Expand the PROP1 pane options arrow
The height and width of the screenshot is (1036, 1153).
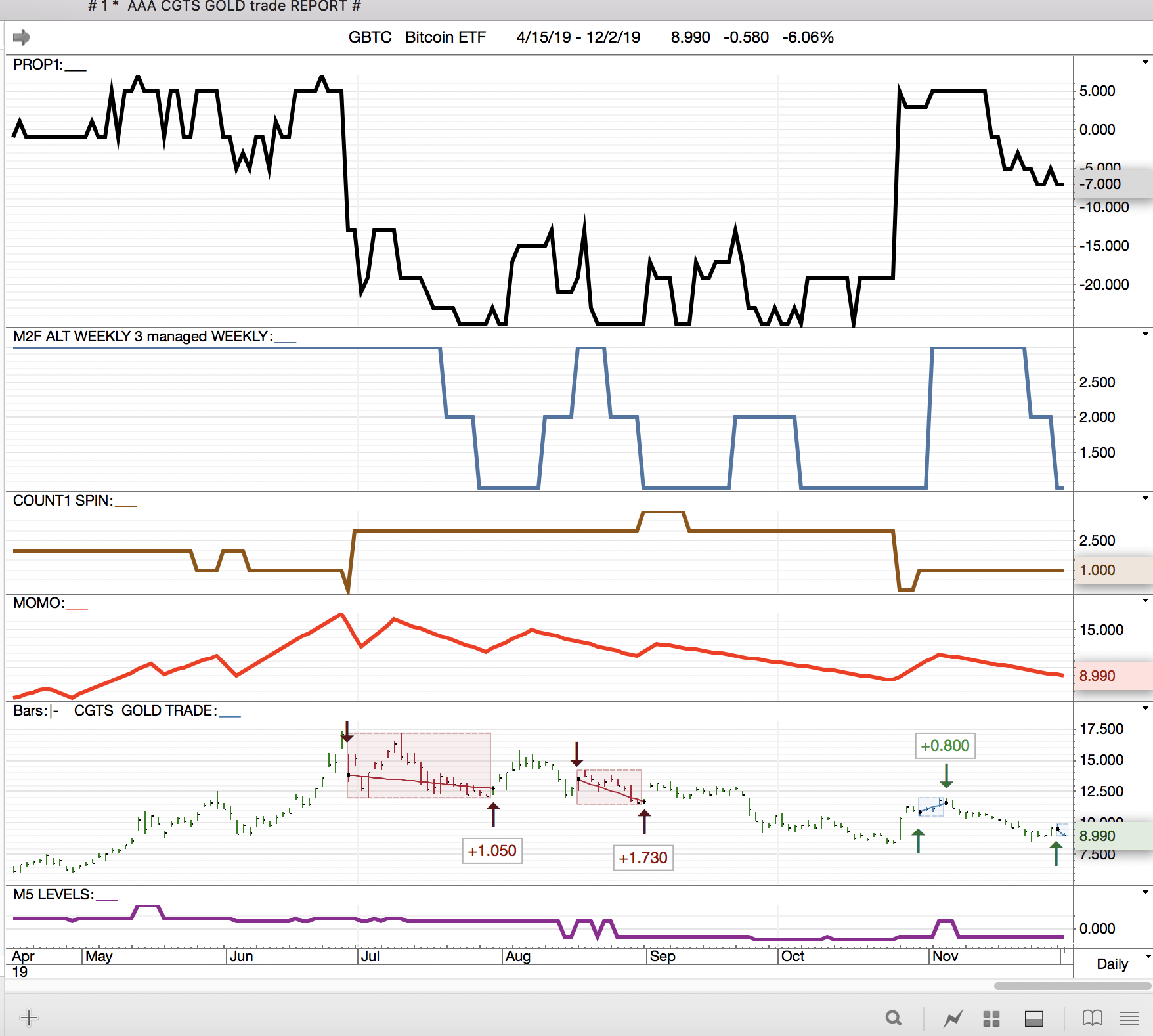pos(1146,62)
